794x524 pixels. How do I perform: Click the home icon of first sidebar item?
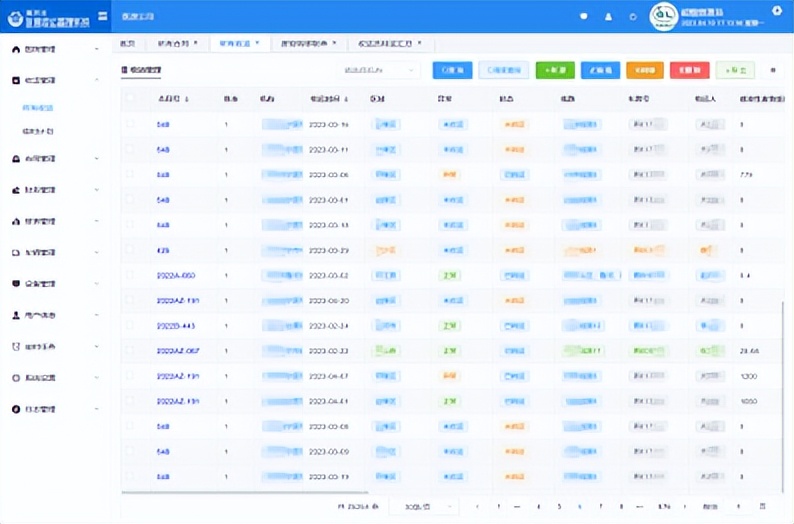tap(15, 49)
